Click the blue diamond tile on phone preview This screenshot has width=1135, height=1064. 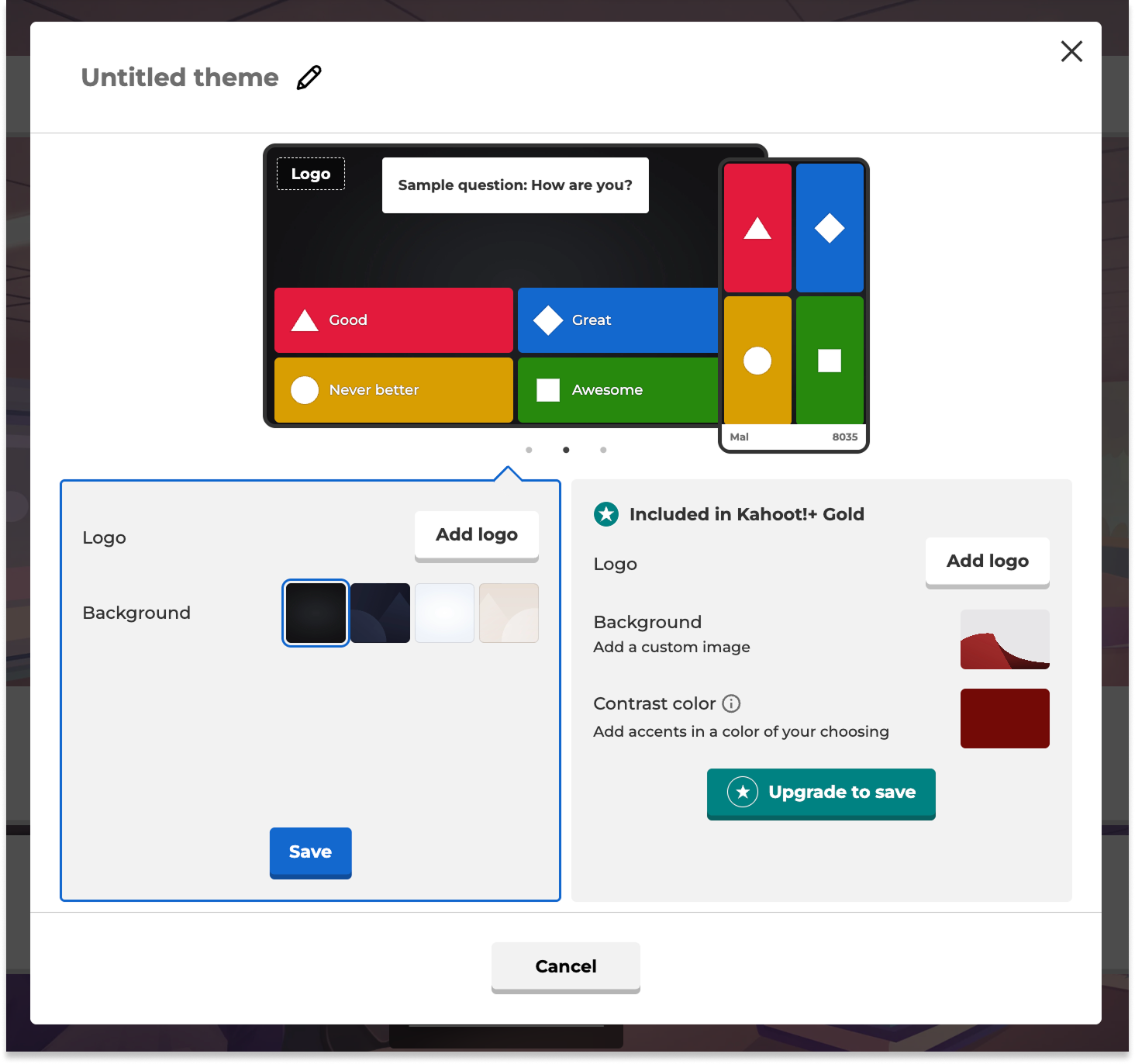click(830, 228)
